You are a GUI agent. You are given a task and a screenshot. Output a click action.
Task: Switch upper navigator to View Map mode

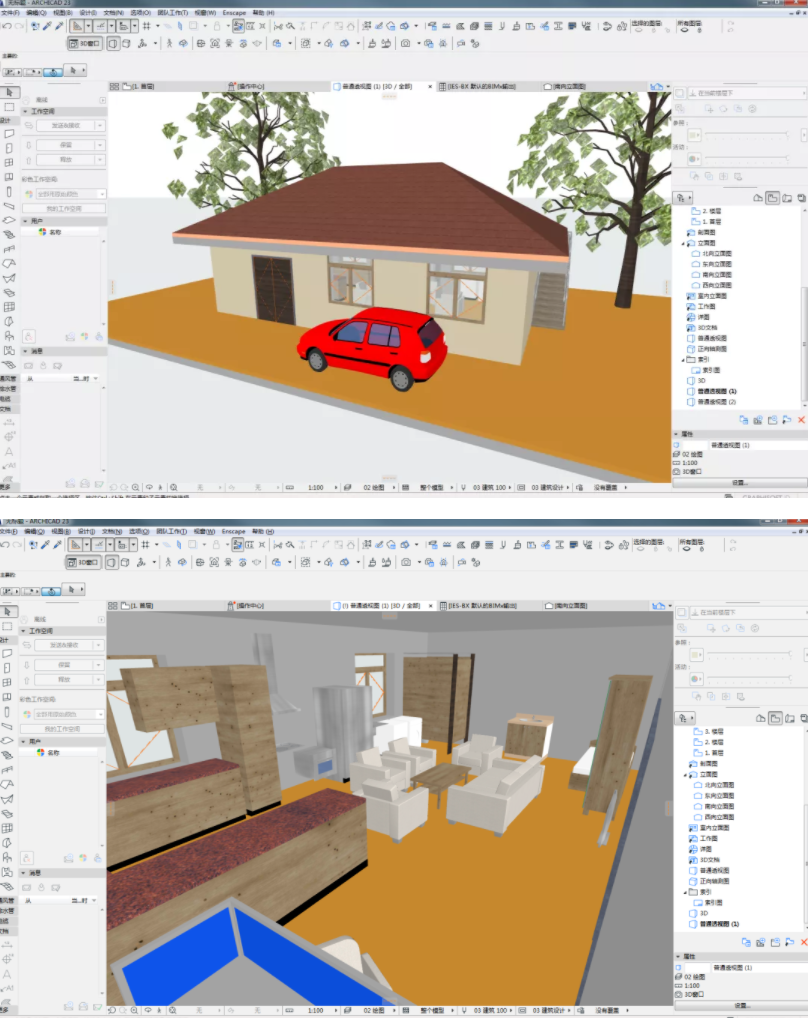click(772, 197)
